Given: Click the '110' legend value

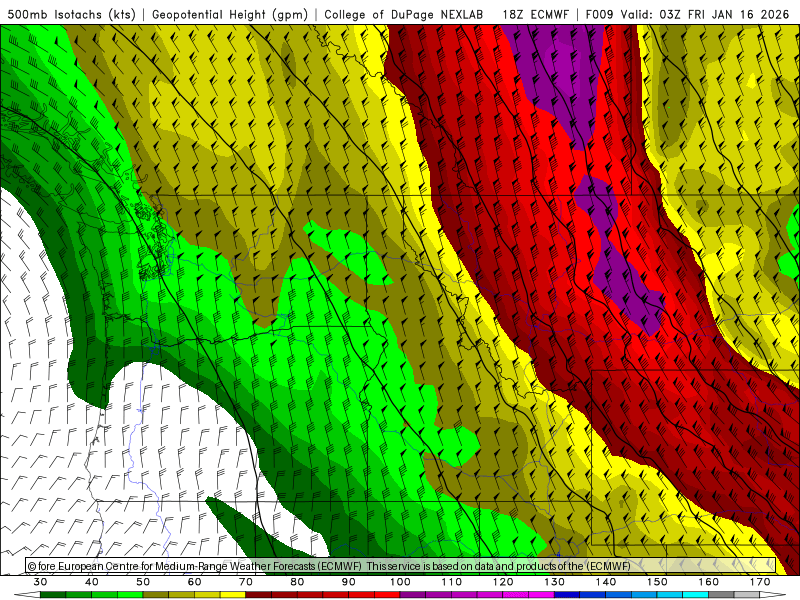Looking at the screenshot, I should click(452, 582).
